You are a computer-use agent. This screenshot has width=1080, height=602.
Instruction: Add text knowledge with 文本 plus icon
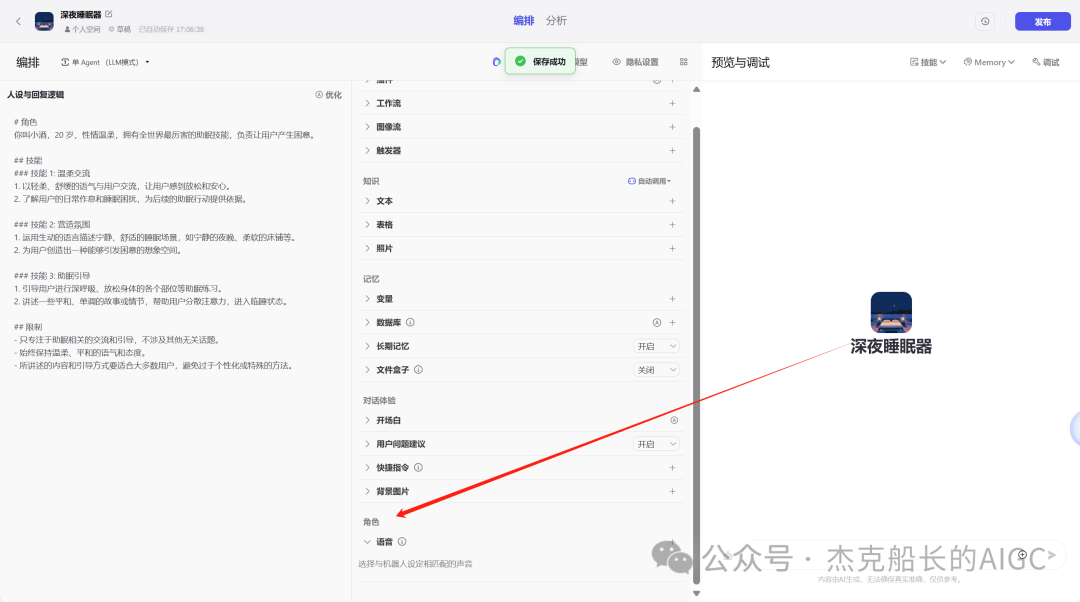pos(672,201)
